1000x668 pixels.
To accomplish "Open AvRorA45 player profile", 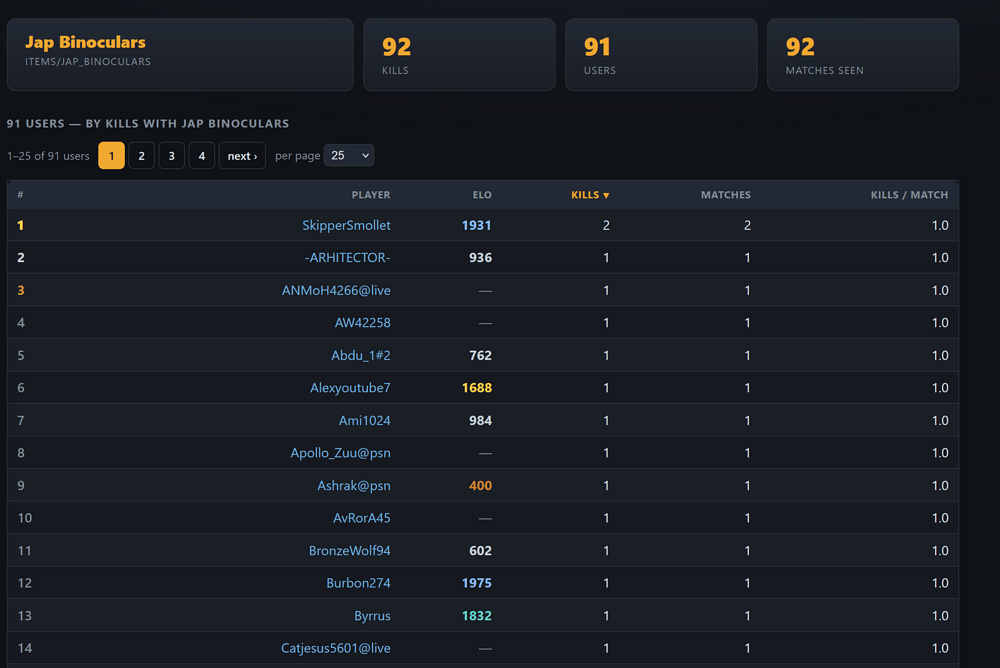I will click(x=362, y=518).
